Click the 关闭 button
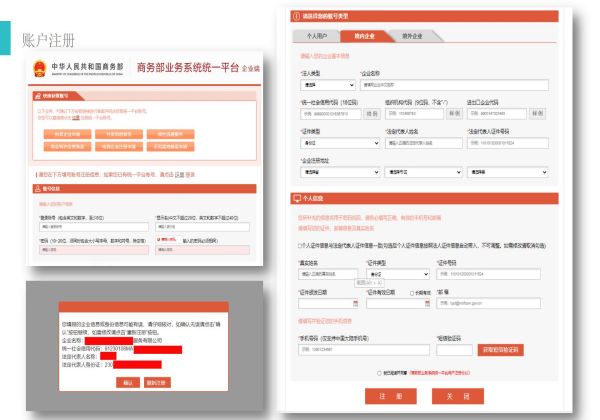Screen dimensions: 600x420 point(458,396)
